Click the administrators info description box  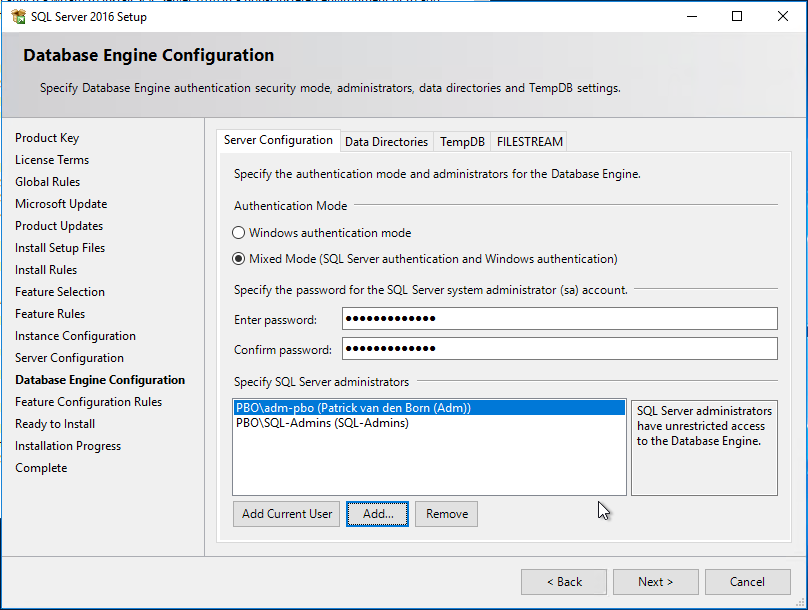(x=704, y=448)
